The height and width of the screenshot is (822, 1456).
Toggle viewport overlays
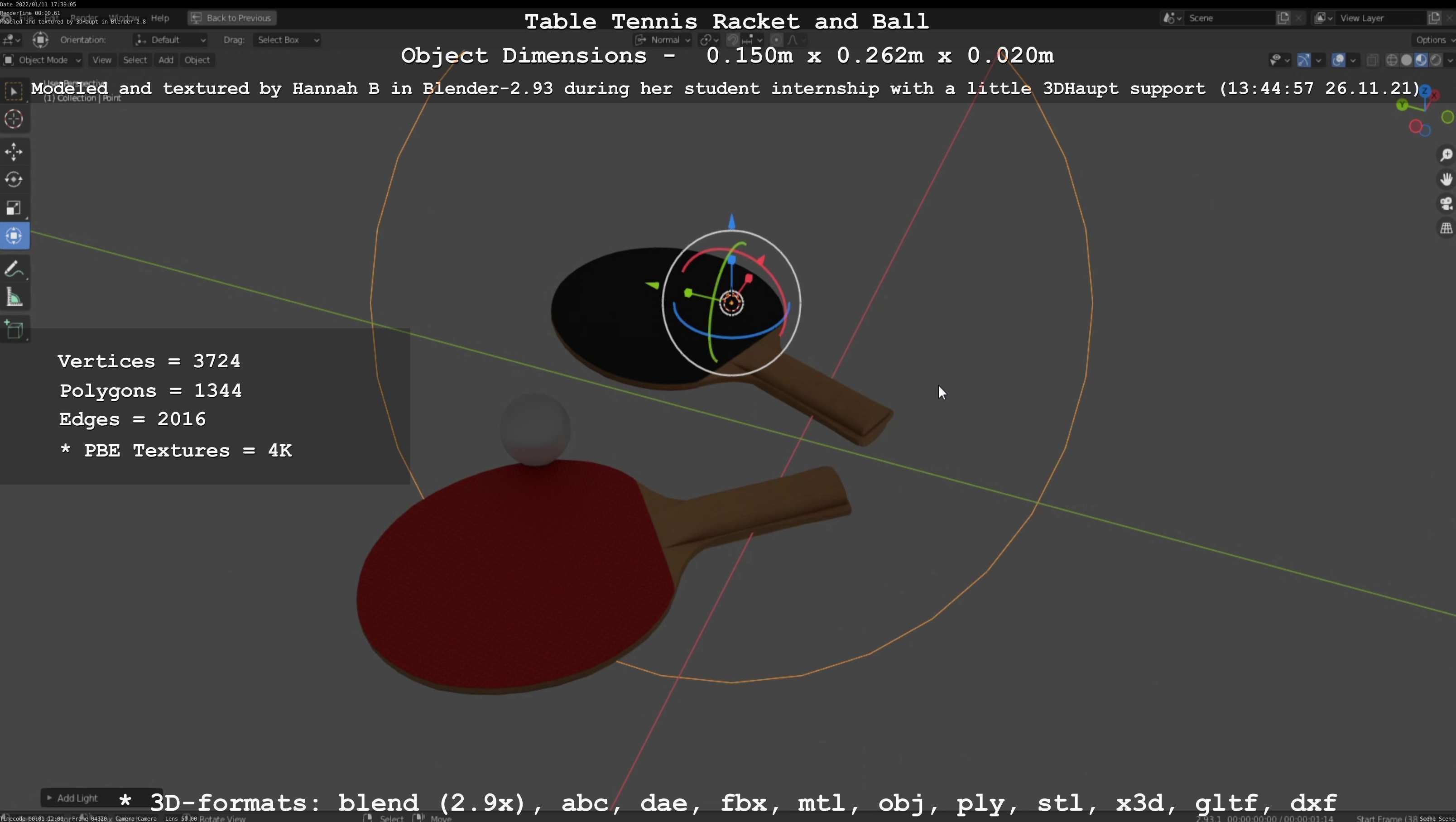(x=1338, y=60)
